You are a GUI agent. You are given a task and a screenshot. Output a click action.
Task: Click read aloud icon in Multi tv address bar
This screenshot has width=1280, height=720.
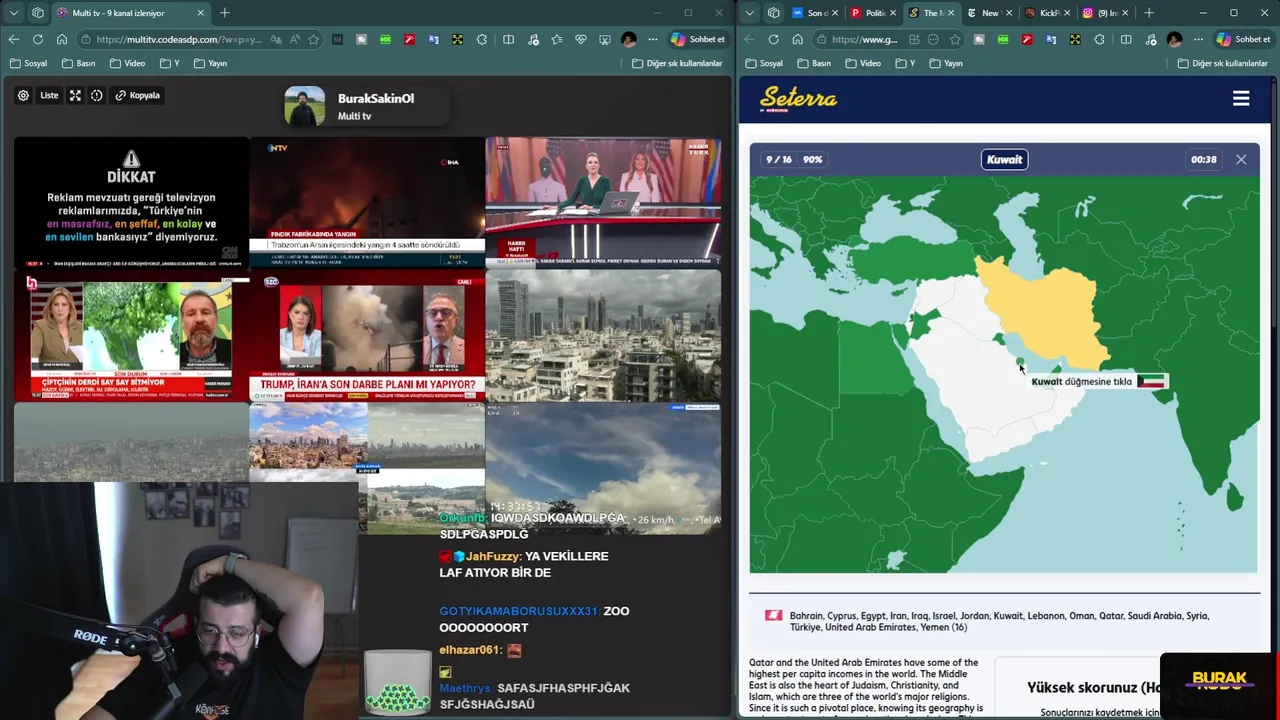295,39
